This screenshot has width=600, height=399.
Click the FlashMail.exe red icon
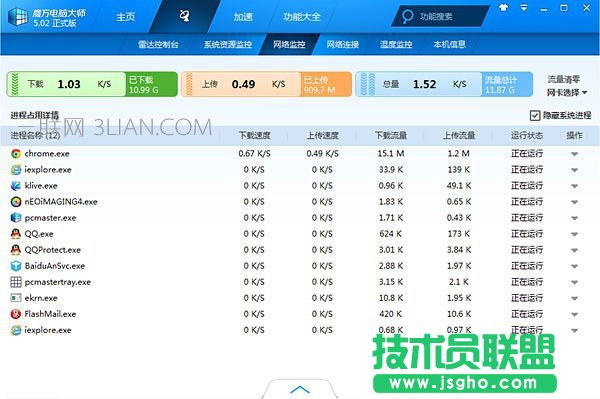[x=16, y=314]
